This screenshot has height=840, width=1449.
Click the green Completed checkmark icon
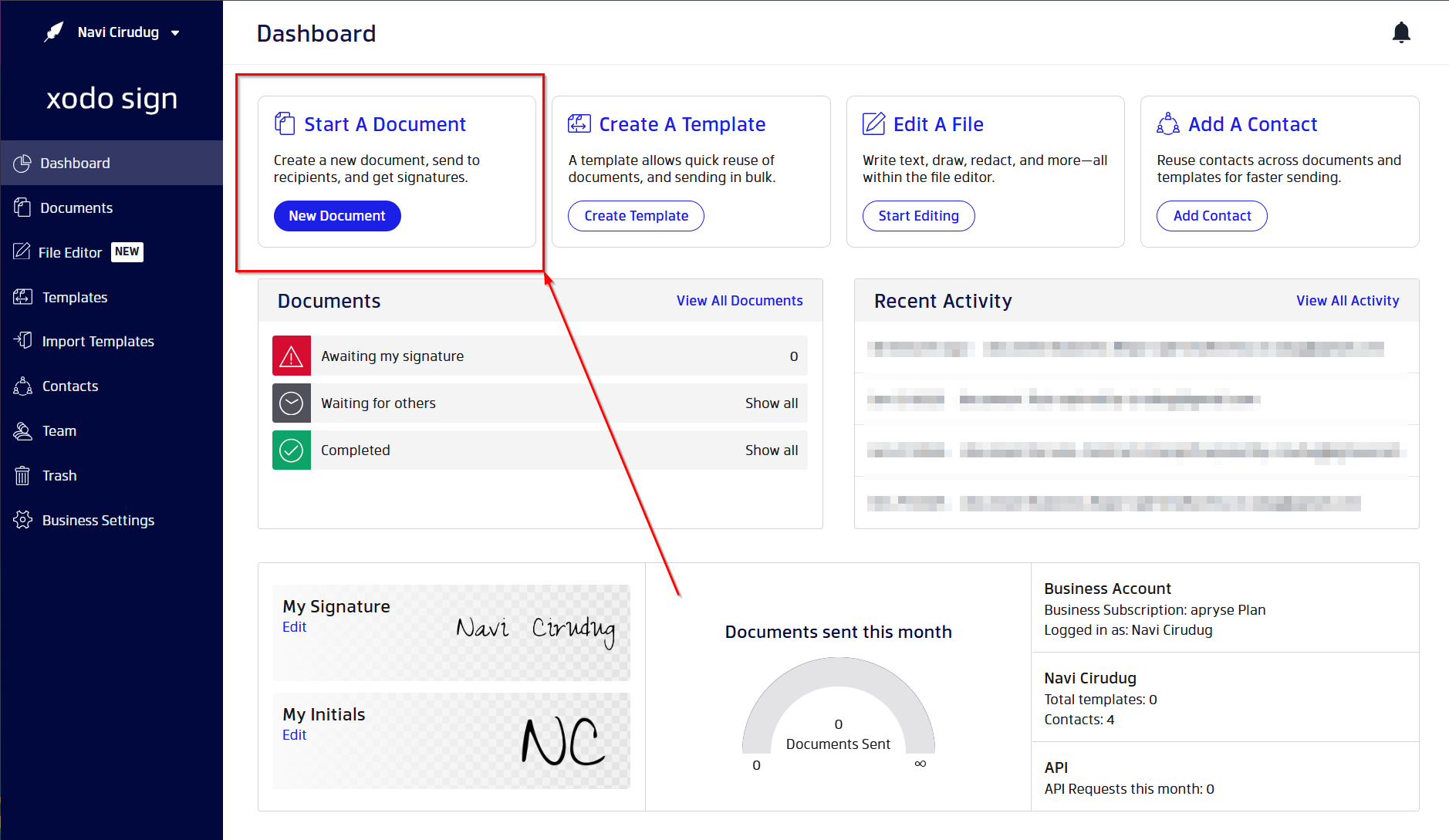click(x=291, y=450)
